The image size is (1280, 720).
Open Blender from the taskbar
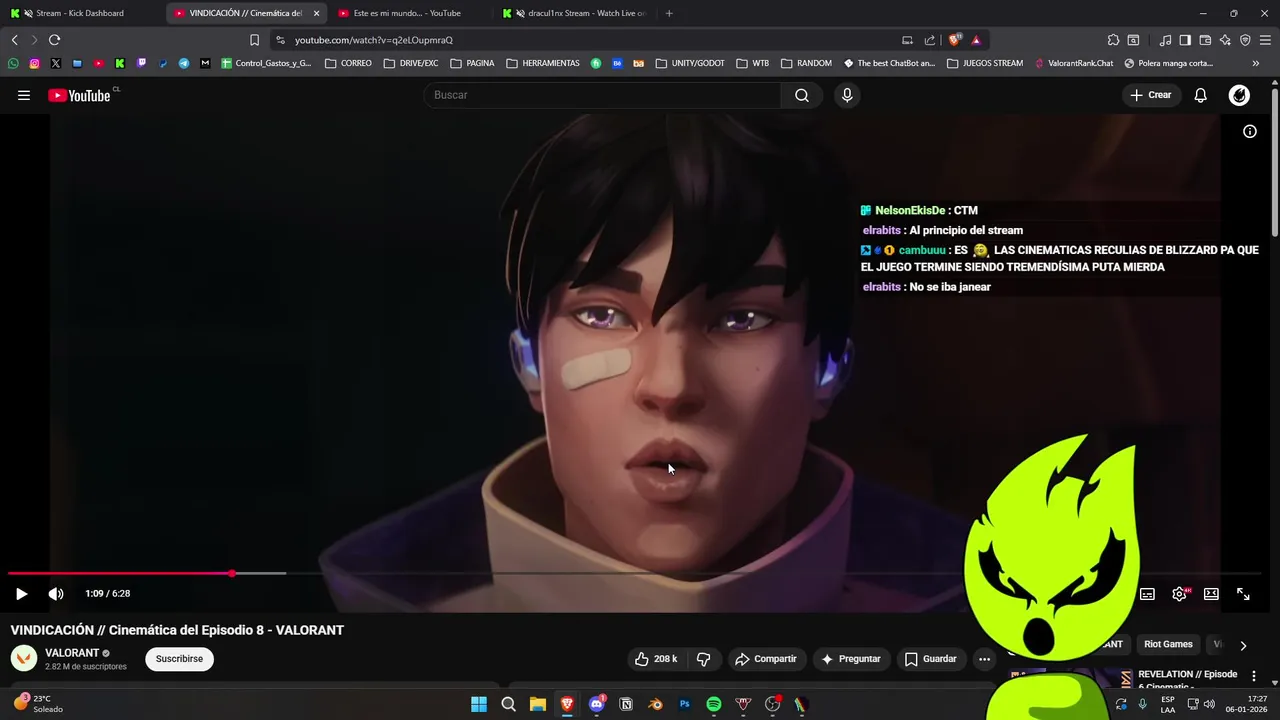click(655, 704)
